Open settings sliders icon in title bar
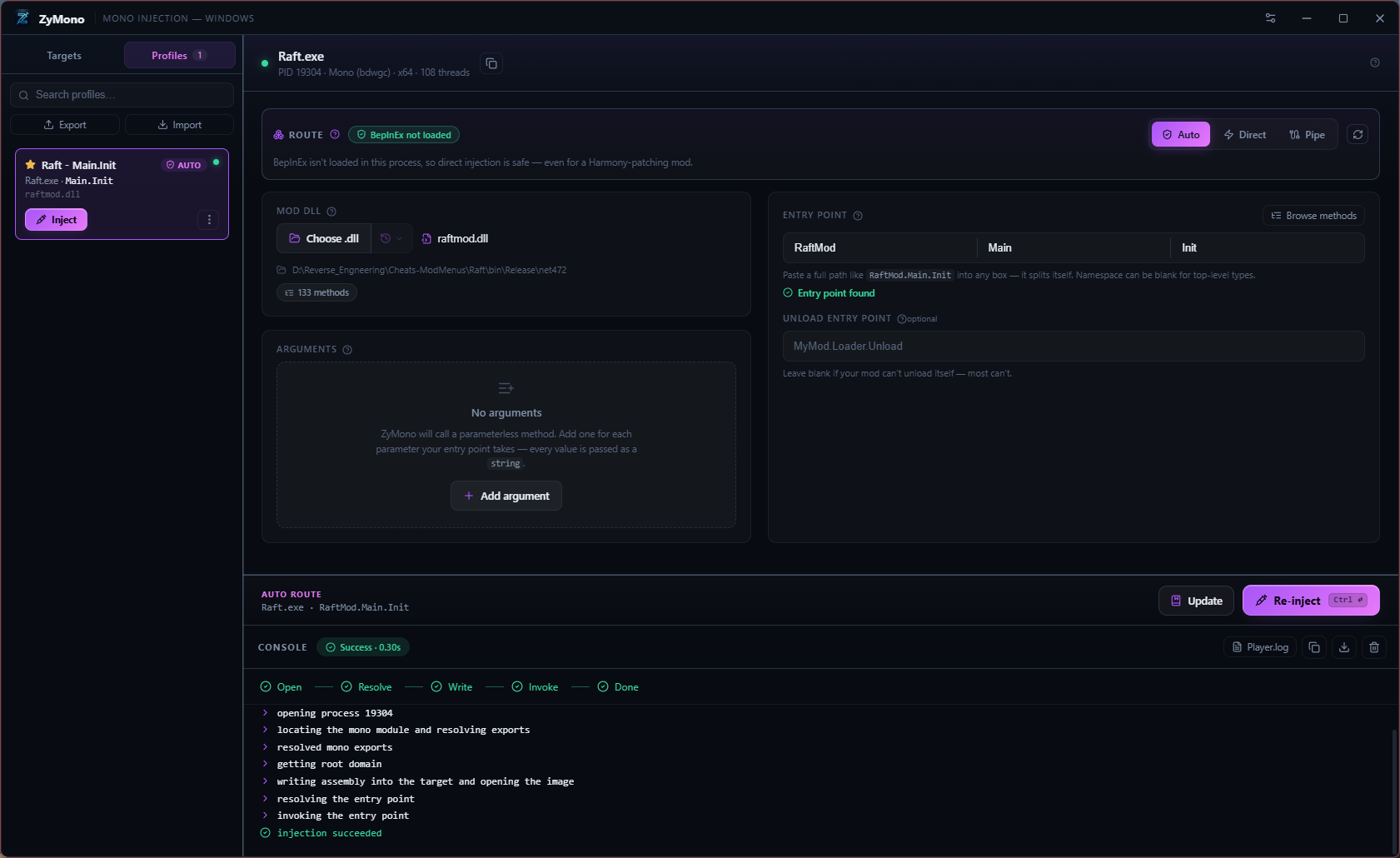1400x858 pixels. tap(1270, 18)
